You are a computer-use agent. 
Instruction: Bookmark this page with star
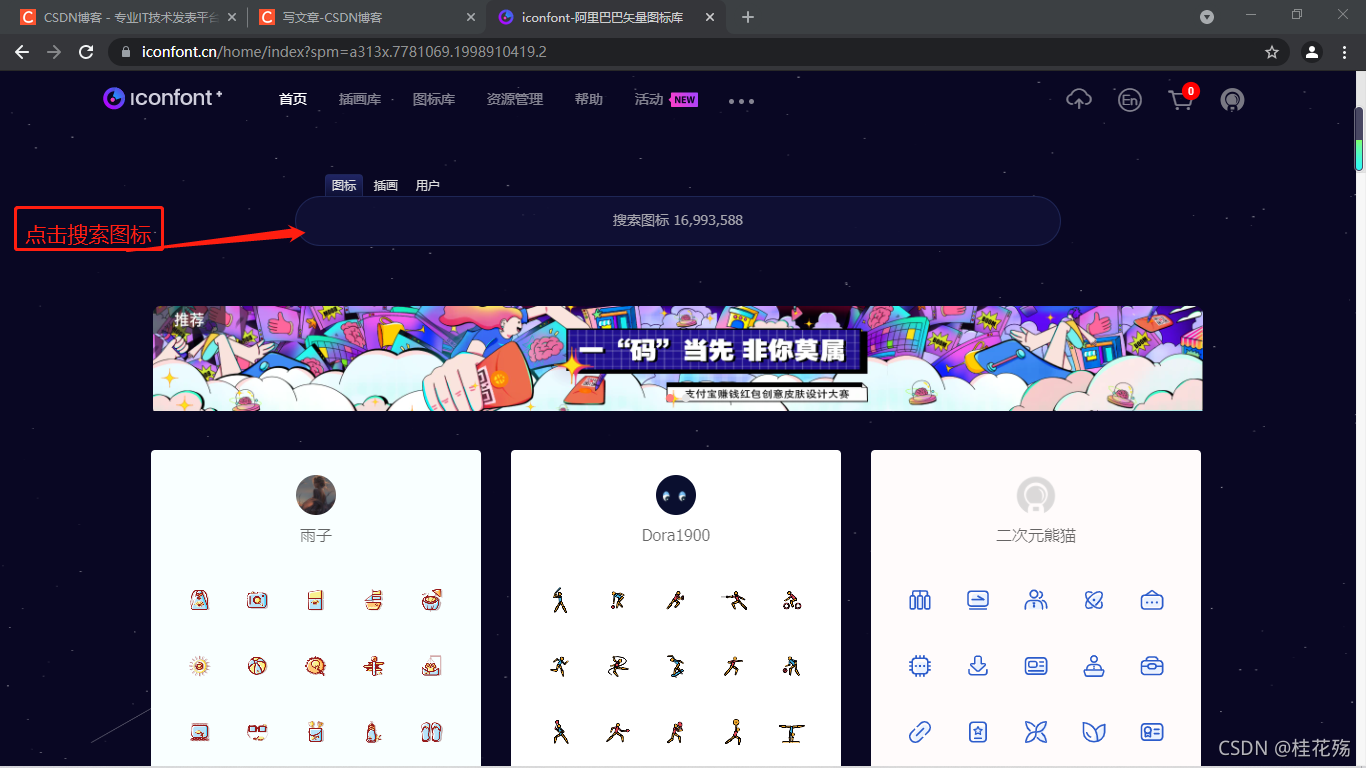[x=1272, y=52]
